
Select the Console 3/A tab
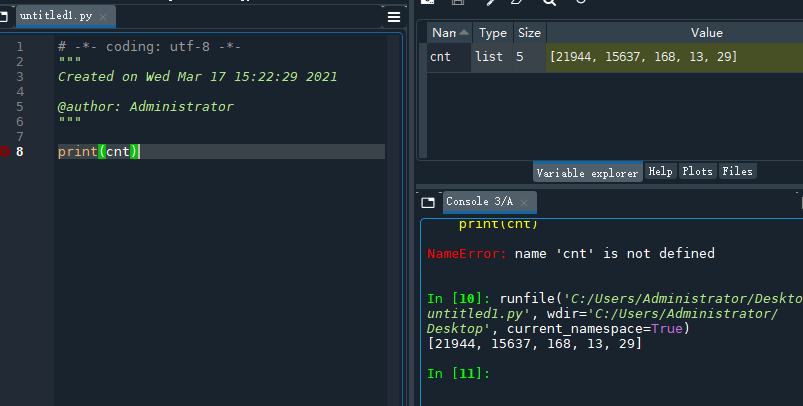click(x=490, y=202)
